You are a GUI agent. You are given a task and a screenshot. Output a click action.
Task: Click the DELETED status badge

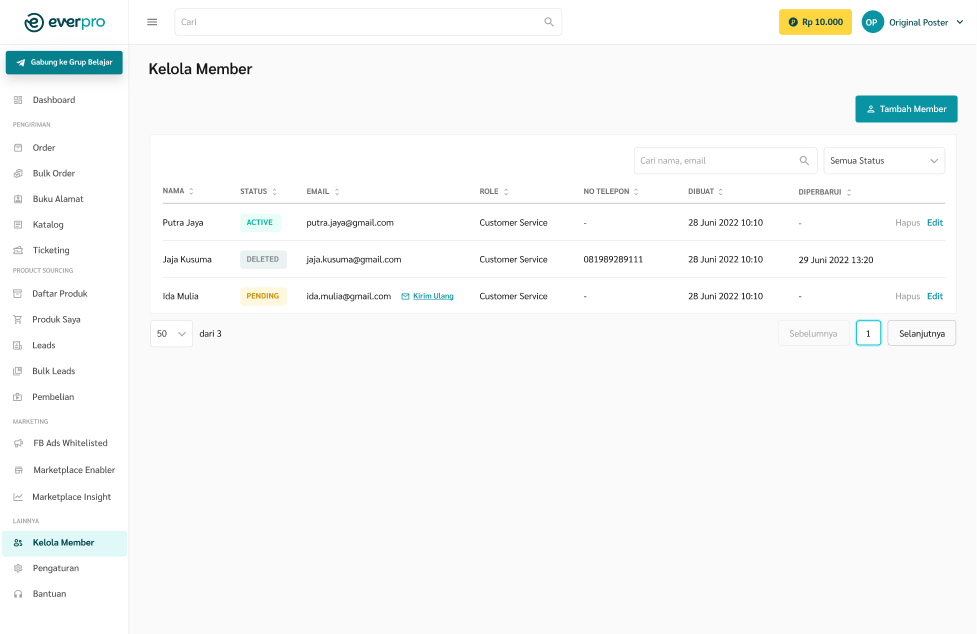(263, 259)
